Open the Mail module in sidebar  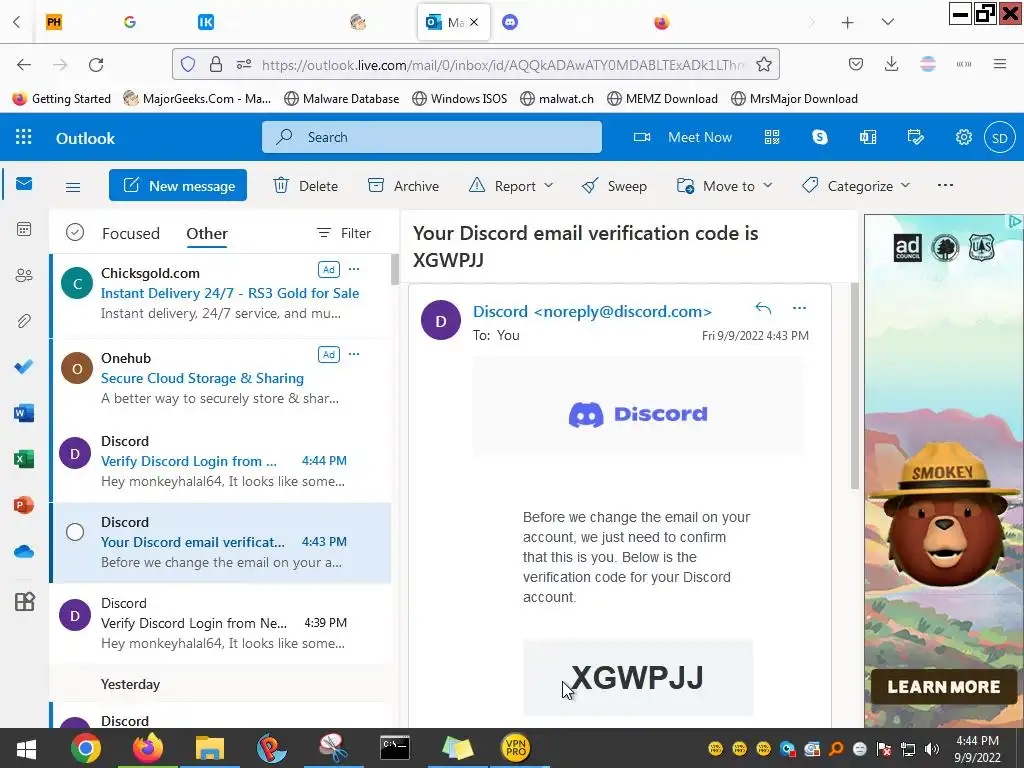point(24,184)
